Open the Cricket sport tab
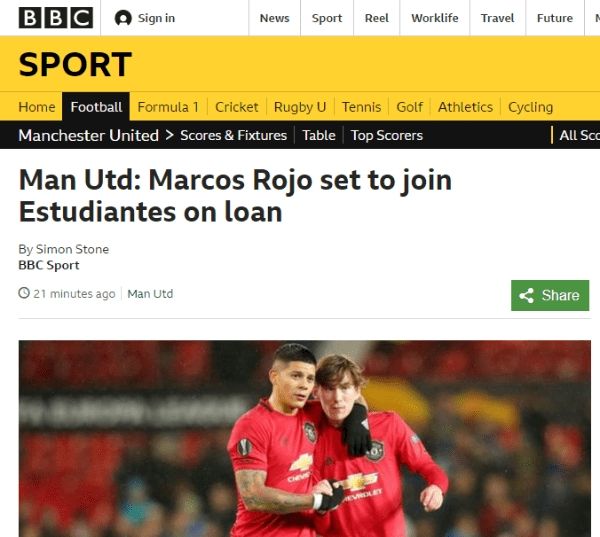This screenshot has width=600, height=537. 236,107
